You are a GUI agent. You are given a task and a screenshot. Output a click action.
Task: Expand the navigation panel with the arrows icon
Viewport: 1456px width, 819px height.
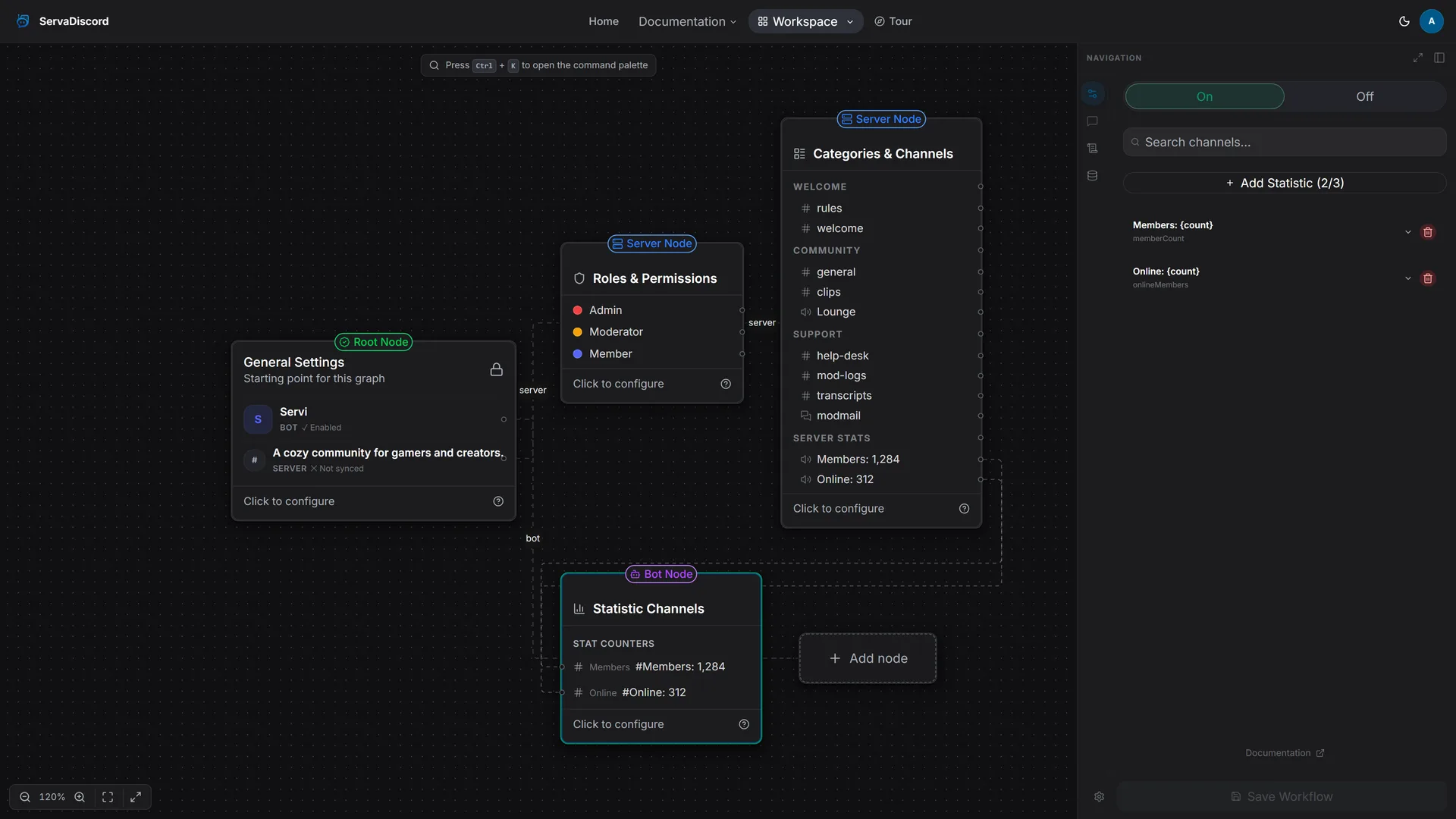1417,58
